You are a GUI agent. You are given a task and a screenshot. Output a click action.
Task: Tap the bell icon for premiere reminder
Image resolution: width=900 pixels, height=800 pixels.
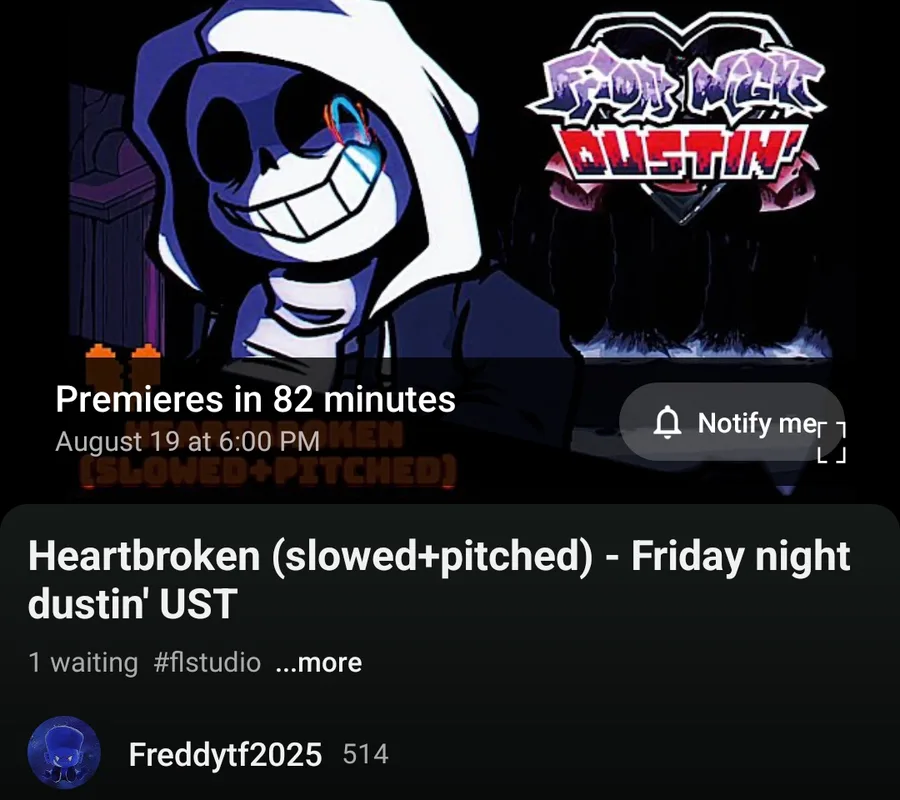[668, 423]
